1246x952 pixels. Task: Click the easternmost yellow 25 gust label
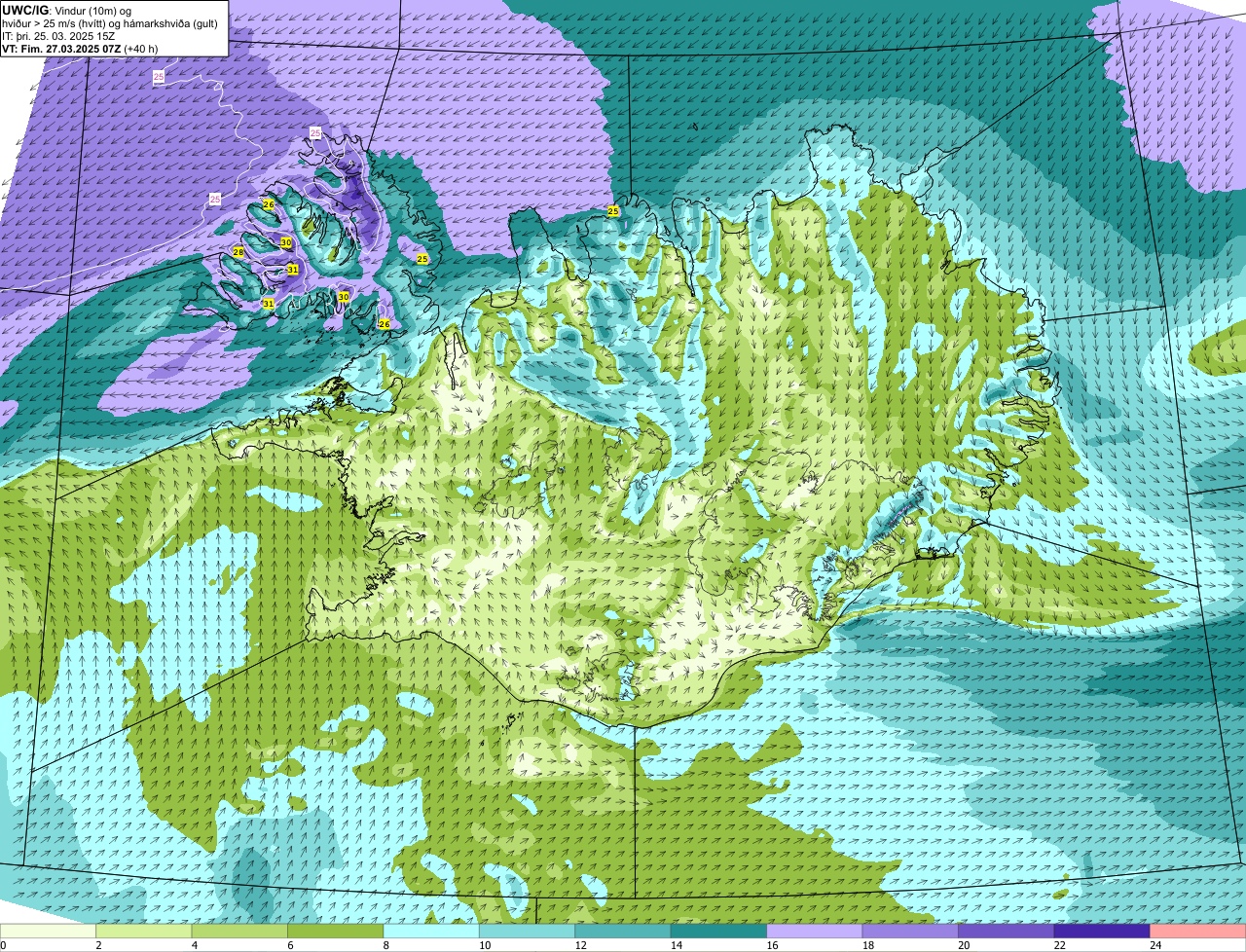tap(613, 211)
